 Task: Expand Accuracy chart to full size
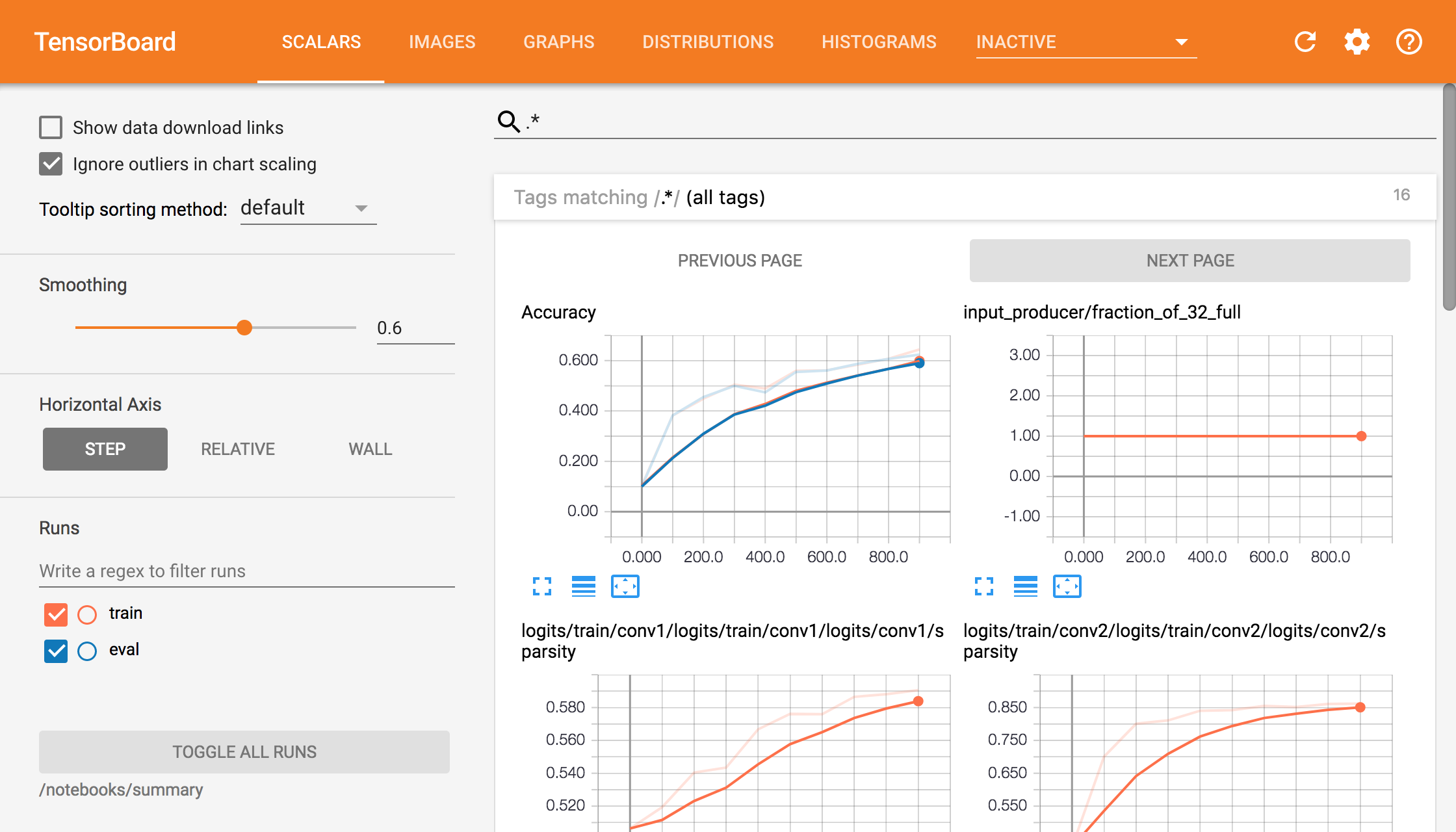(x=542, y=586)
